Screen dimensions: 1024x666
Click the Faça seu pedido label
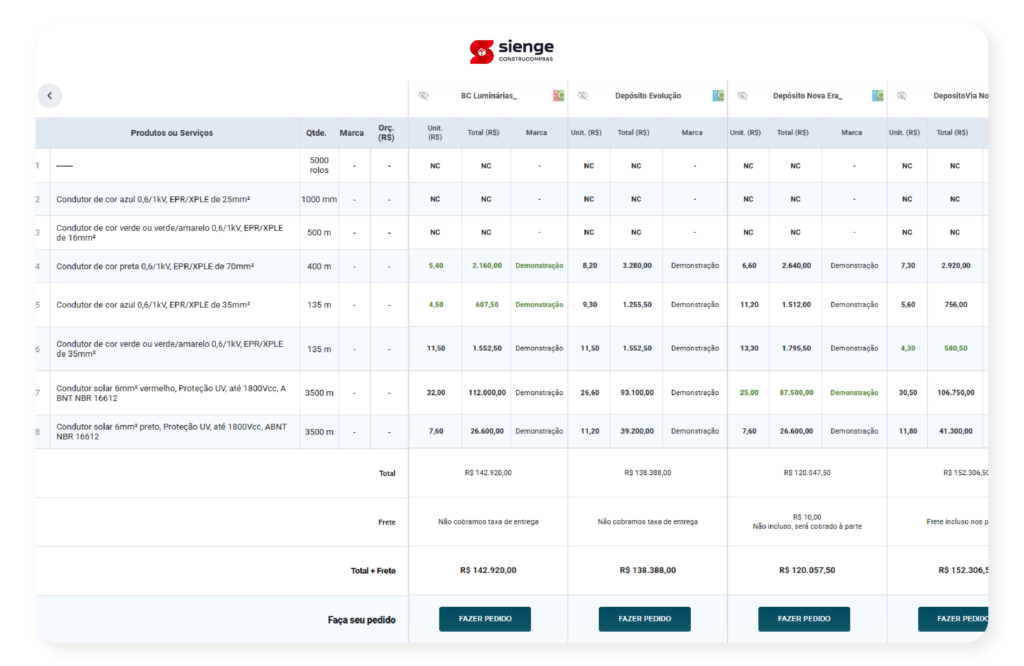361,620
